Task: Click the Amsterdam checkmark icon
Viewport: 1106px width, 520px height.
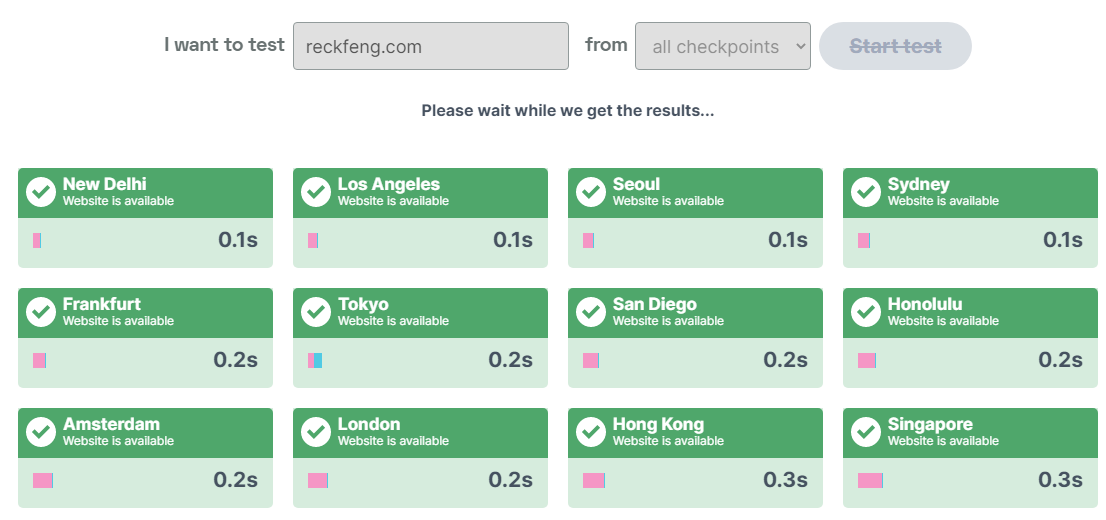Action: [41, 432]
